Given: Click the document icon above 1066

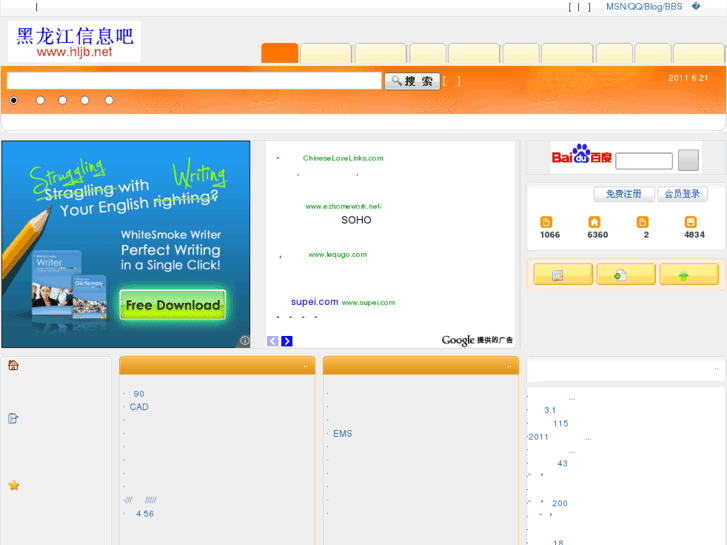Looking at the screenshot, I should coord(546,222).
